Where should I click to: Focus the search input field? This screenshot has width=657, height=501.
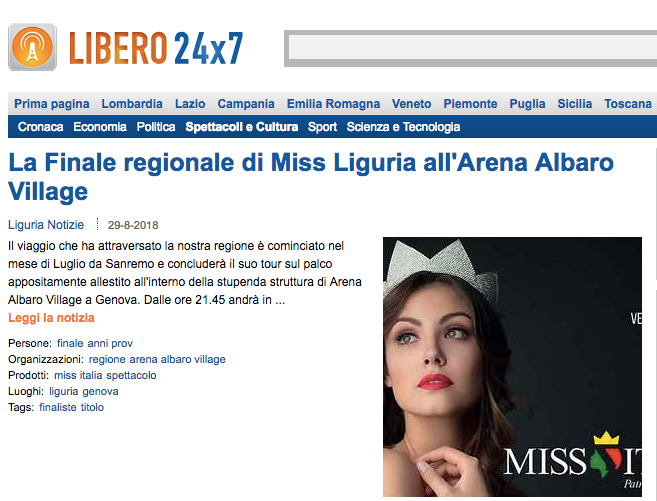coord(472,48)
